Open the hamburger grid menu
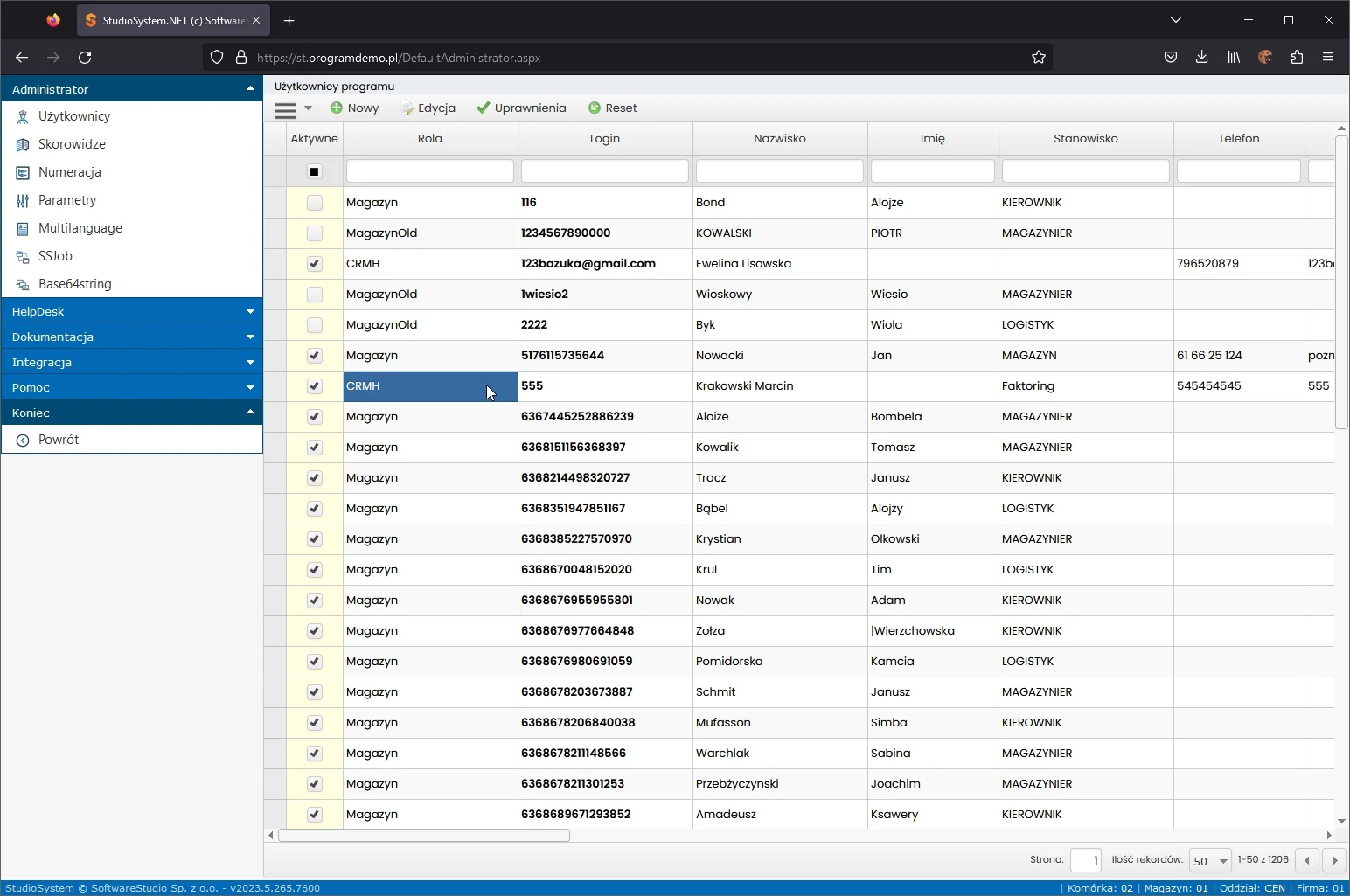 point(286,109)
